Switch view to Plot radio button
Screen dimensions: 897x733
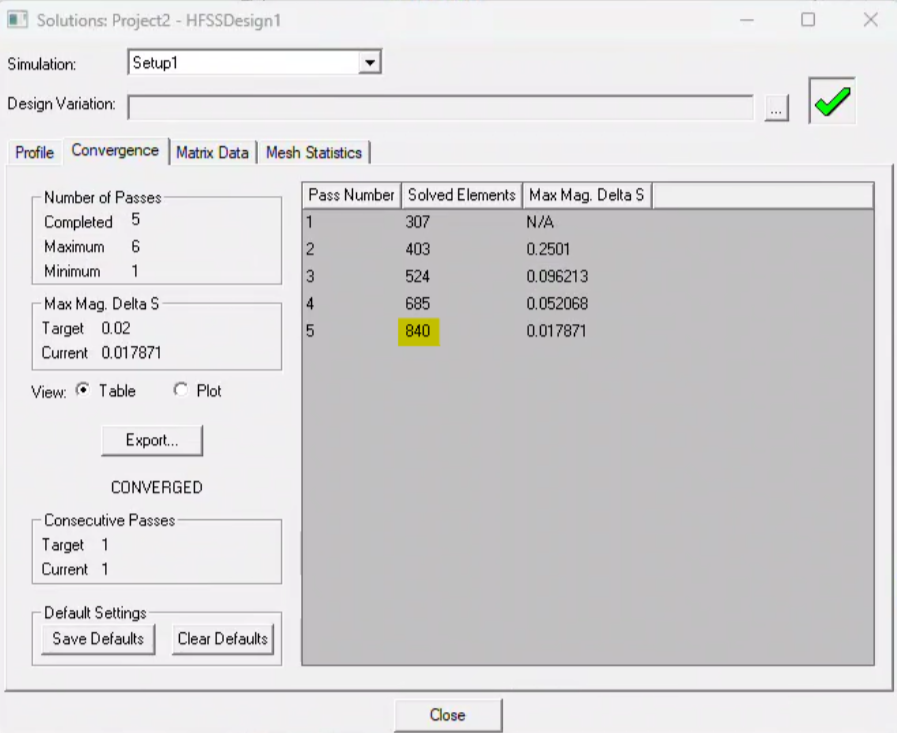point(181,391)
